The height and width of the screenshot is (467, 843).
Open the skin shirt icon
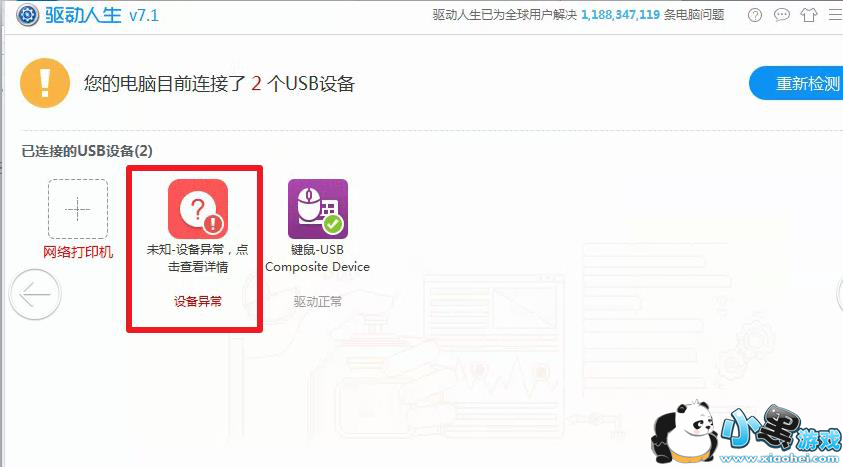click(x=809, y=15)
